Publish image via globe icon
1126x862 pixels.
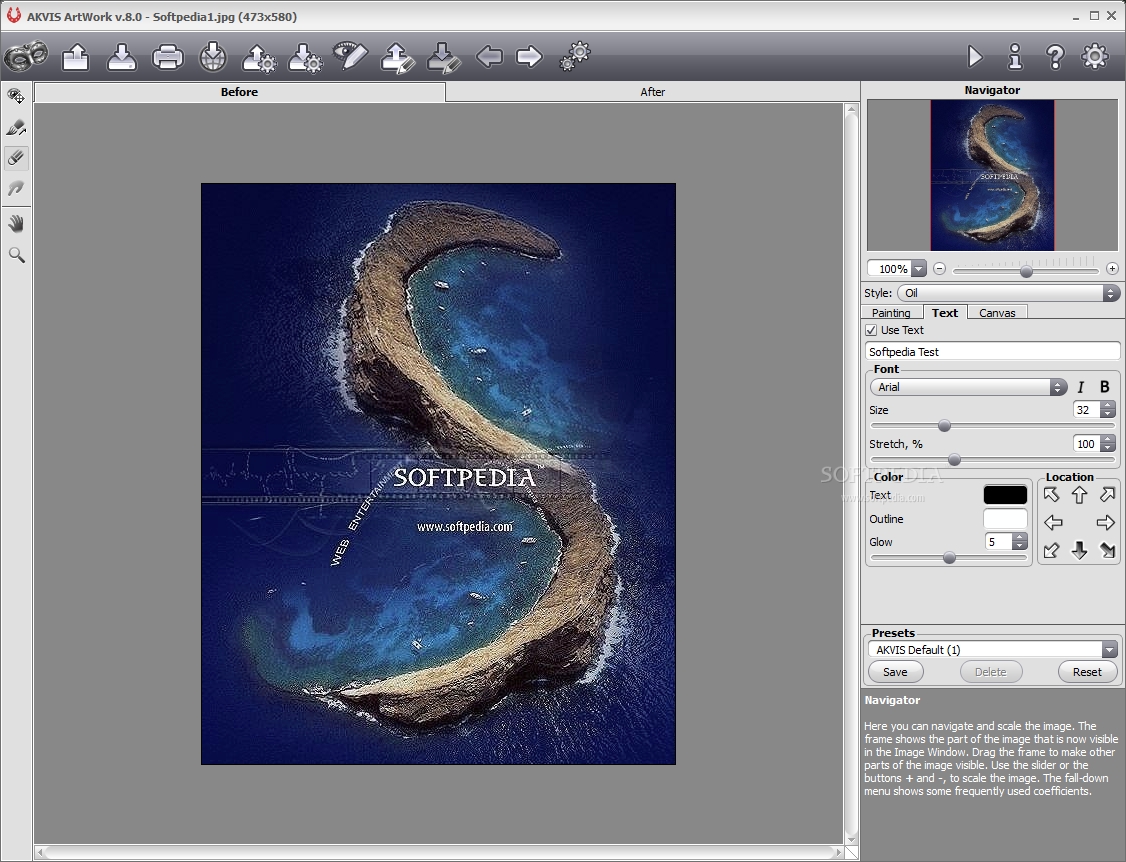213,57
